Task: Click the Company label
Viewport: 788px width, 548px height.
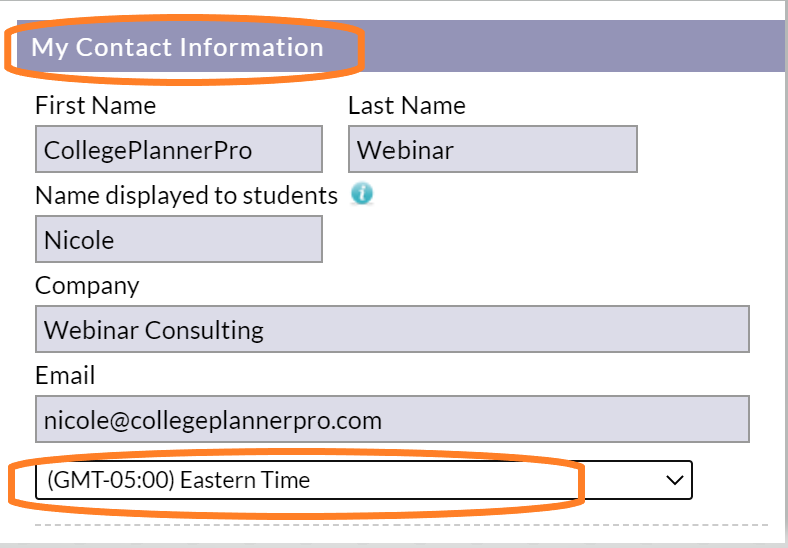Action: pyautogui.click(x=87, y=286)
